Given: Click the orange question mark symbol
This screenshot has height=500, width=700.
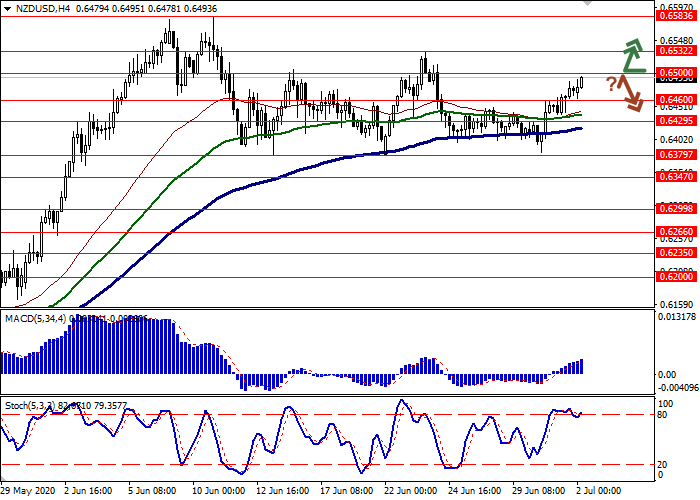Looking at the screenshot, I should point(610,84).
